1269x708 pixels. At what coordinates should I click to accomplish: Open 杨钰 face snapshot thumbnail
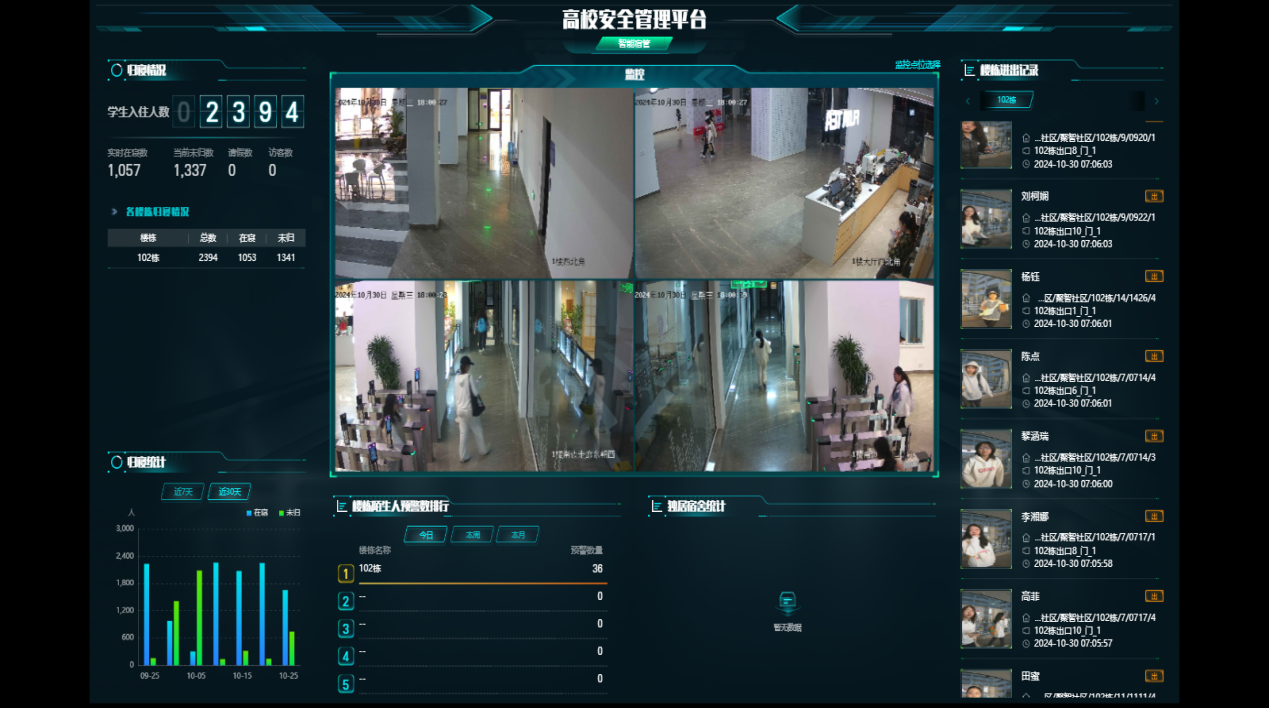coord(986,299)
